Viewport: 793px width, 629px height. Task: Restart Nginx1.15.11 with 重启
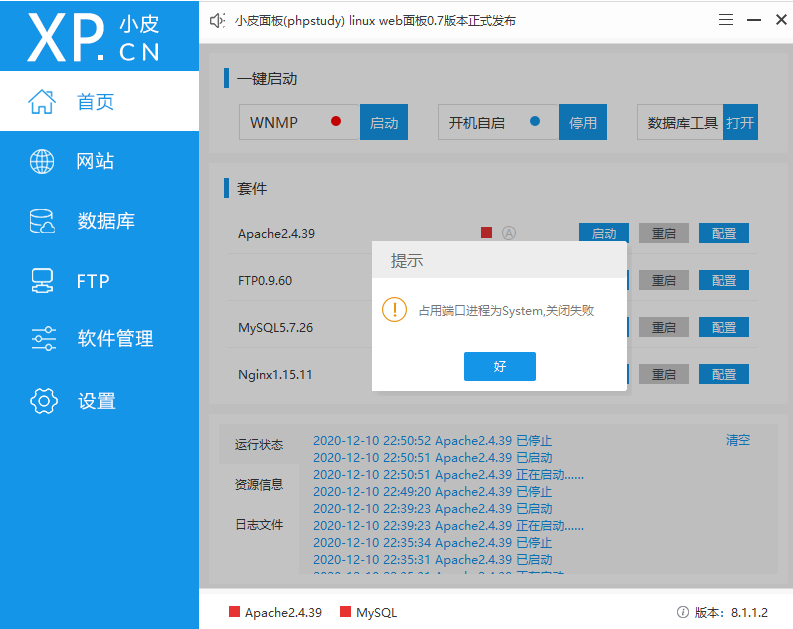664,374
